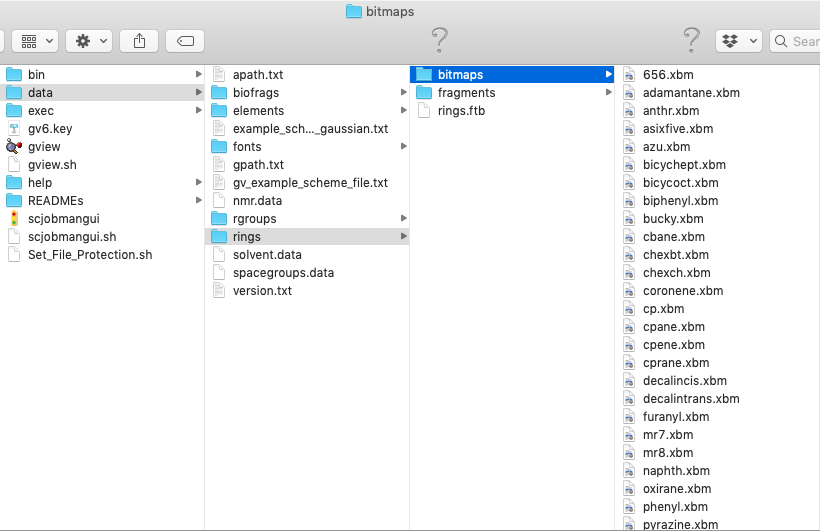Select the bin folder
This screenshot has width=820, height=531.
102,75
